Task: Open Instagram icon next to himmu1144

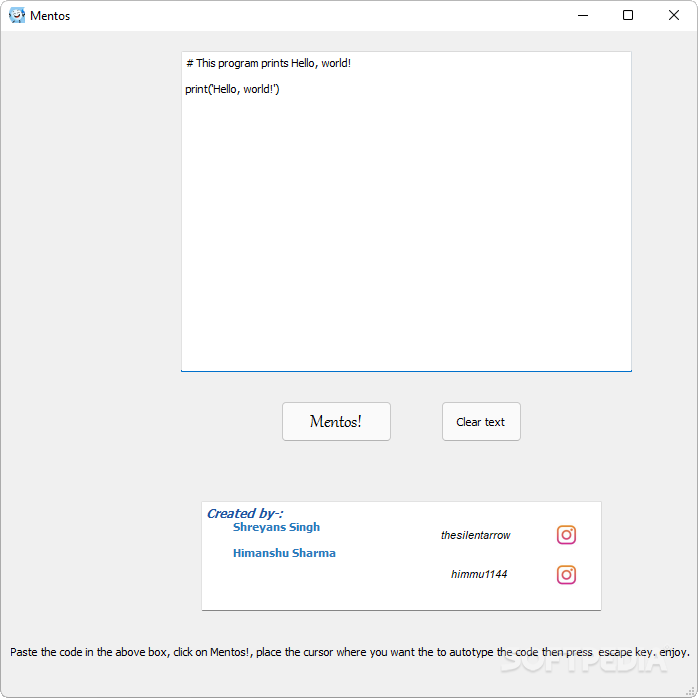Action: [x=566, y=574]
